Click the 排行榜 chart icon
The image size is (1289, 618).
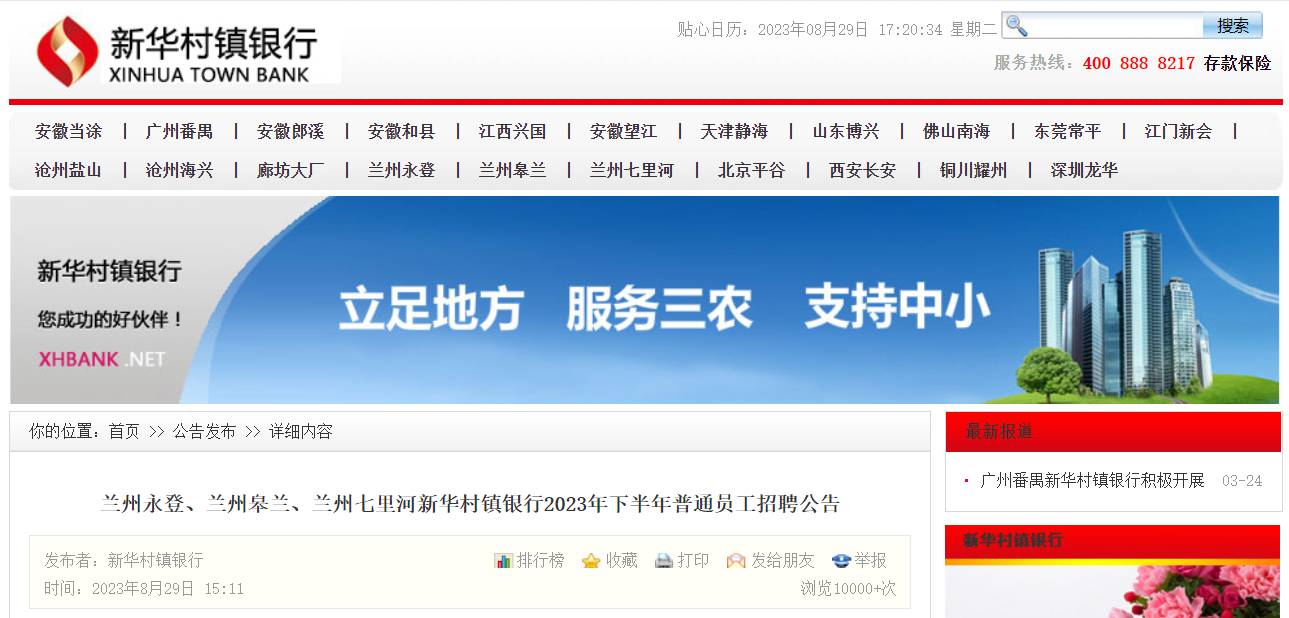(504, 561)
